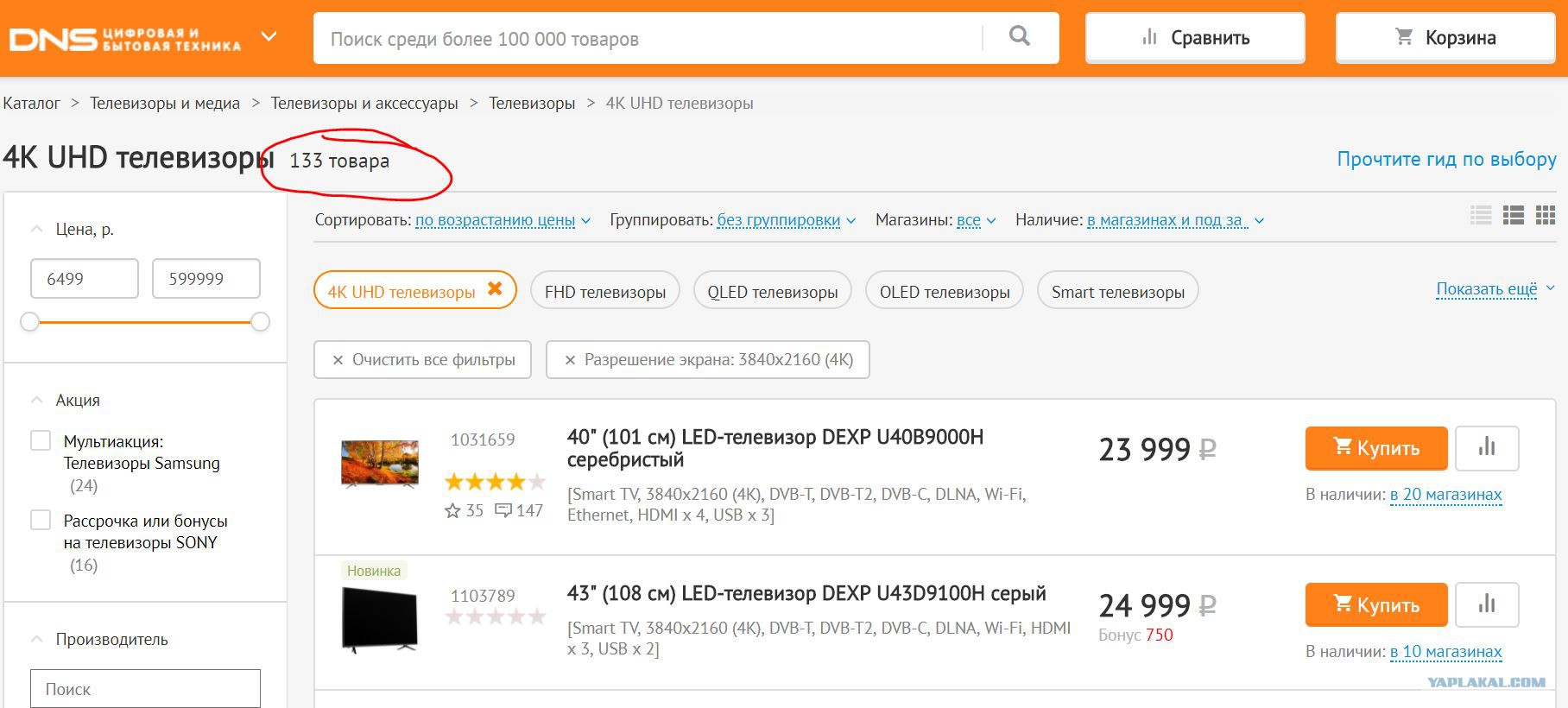The height and width of the screenshot is (708, 1568).
Task: Open grouping dropdown без группировки
Action: point(786,220)
